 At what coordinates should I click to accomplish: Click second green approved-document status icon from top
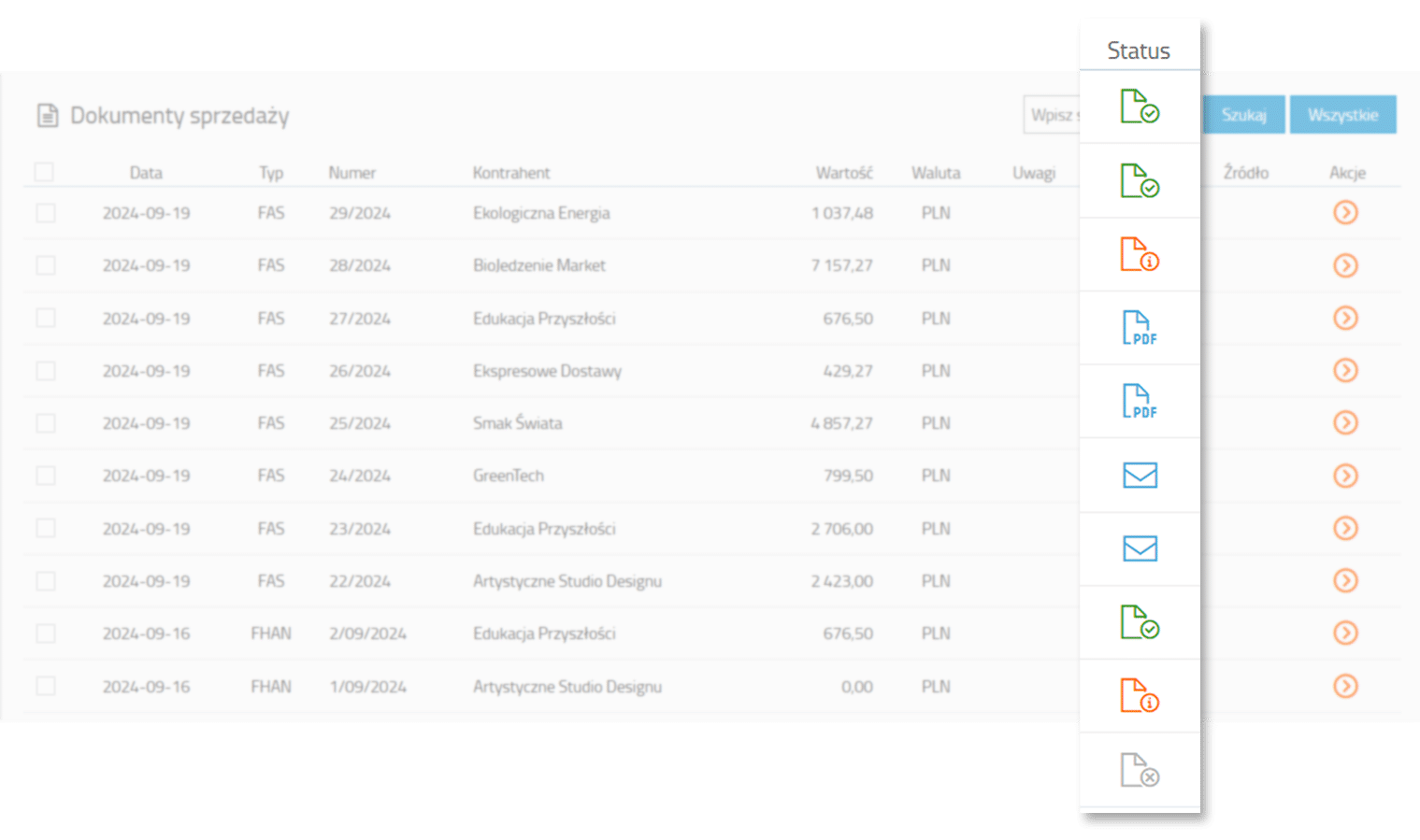1140,180
